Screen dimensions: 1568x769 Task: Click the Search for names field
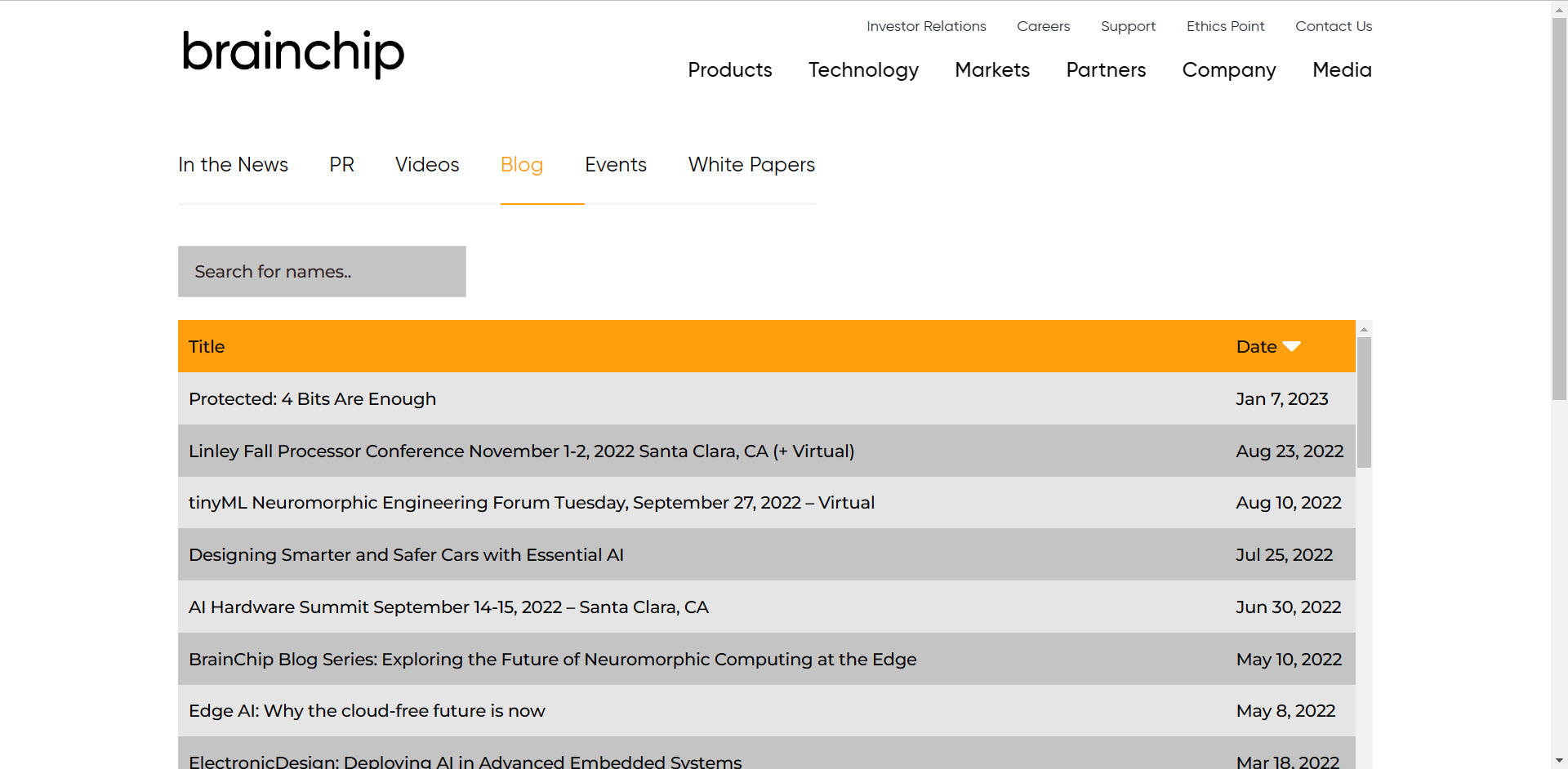click(x=322, y=272)
